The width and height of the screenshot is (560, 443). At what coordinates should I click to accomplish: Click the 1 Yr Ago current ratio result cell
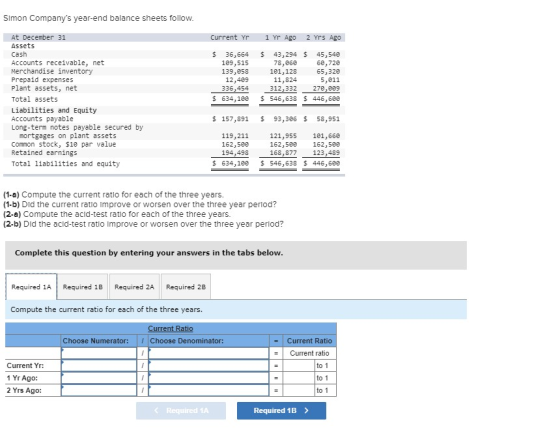tap(299, 378)
